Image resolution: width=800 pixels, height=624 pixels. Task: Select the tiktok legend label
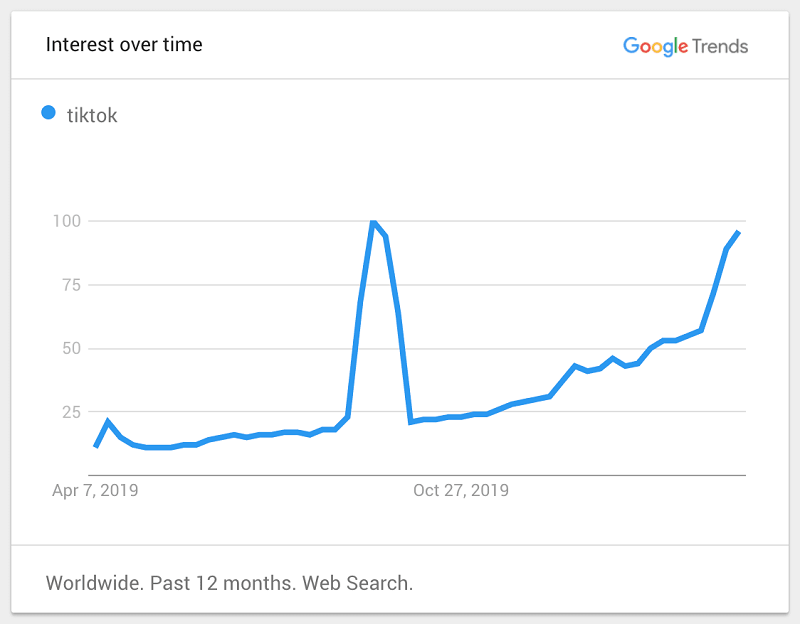pyautogui.click(x=92, y=115)
